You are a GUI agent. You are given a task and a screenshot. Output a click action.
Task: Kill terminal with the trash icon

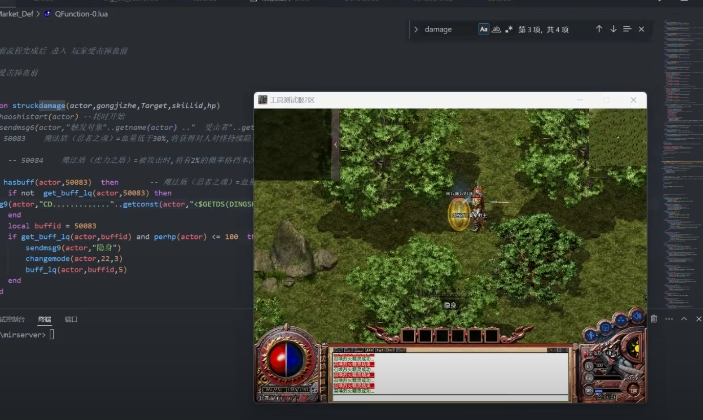coord(654,319)
